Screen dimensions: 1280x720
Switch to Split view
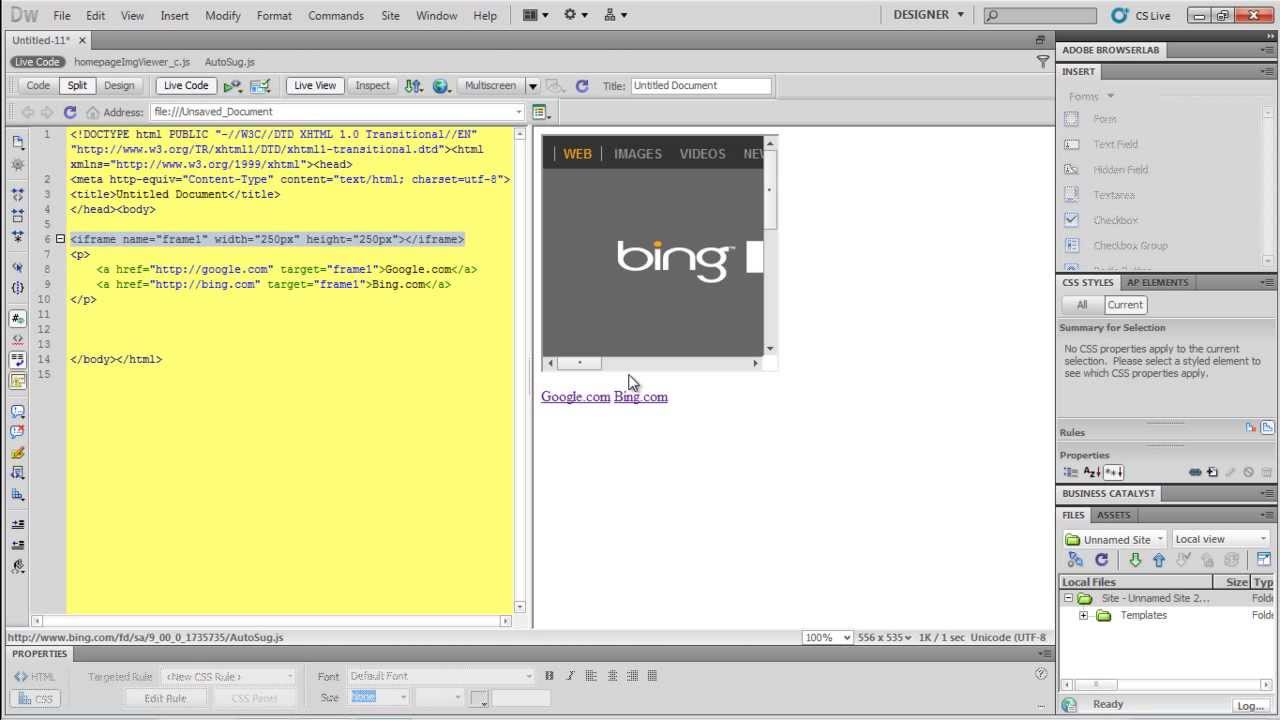(78, 86)
